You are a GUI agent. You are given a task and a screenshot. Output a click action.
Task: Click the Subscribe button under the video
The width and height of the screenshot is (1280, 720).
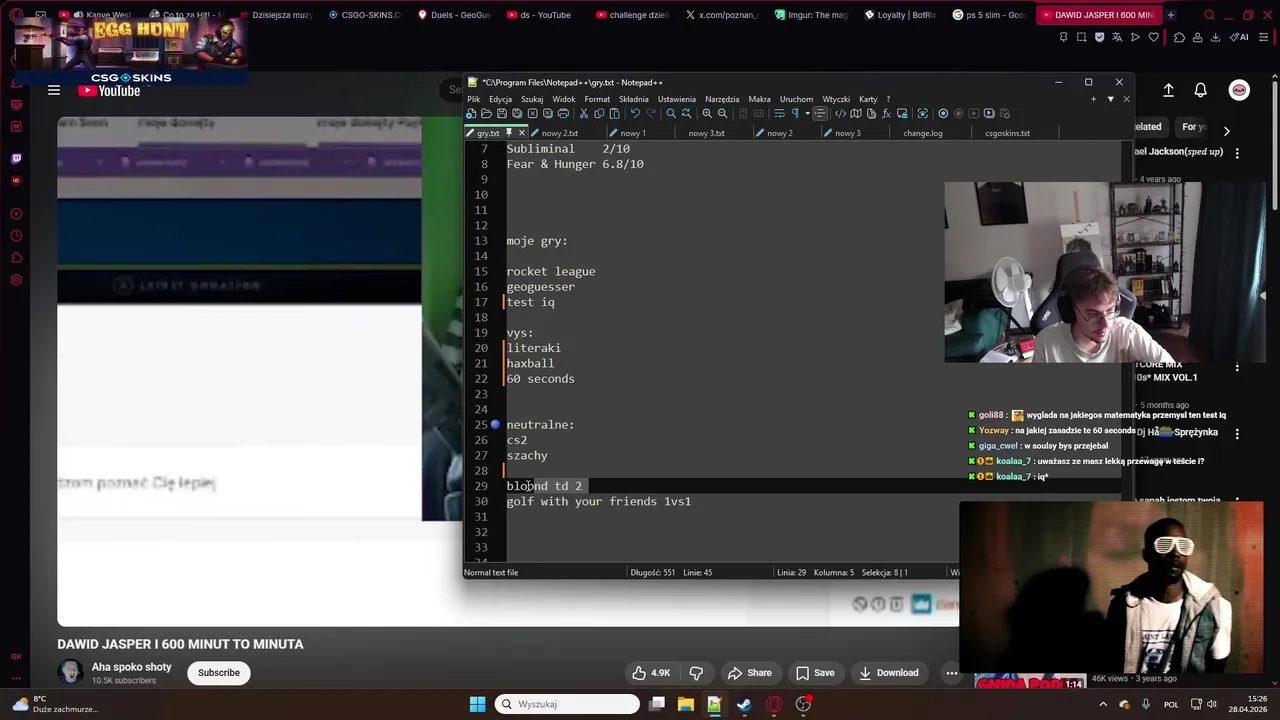coord(219,673)
